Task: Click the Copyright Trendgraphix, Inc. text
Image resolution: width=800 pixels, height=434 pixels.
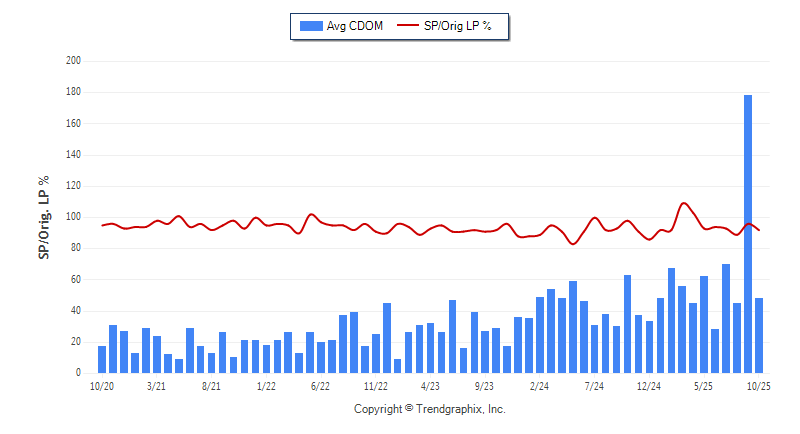Action: (430, 409)
